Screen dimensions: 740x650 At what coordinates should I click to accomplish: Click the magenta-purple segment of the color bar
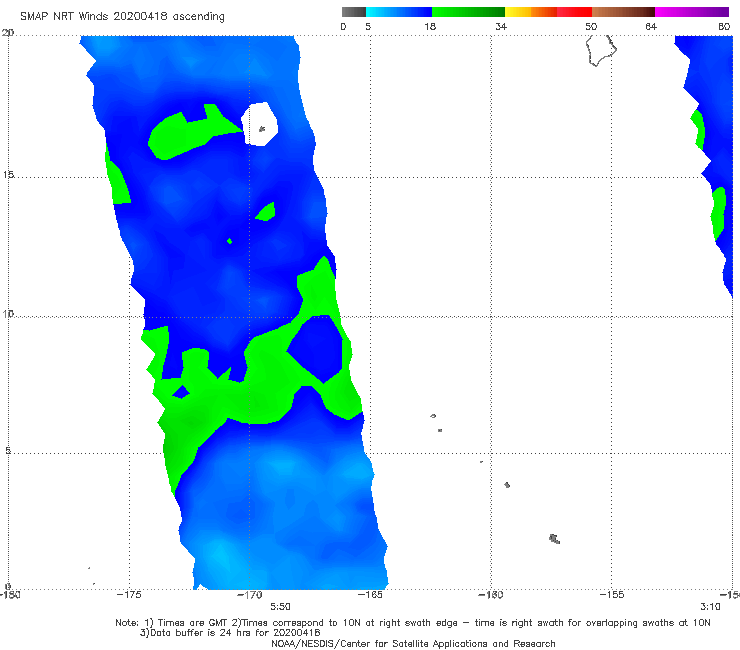(692, 12)
